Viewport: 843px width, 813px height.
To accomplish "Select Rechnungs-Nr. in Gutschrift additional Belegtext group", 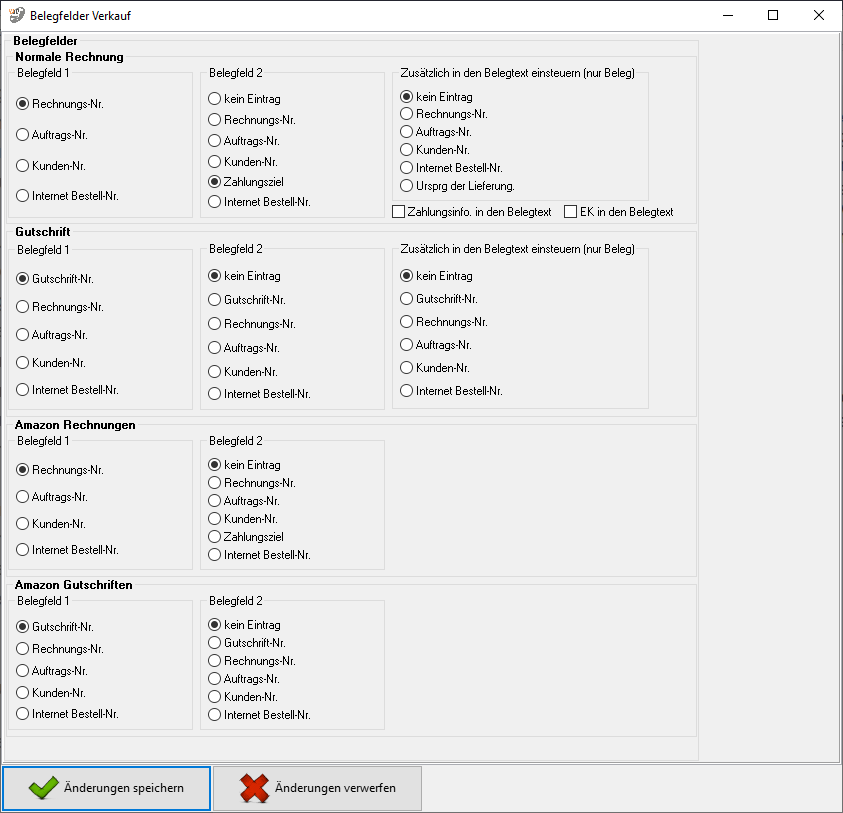I will pyautogui.click(x=407, y=322).
